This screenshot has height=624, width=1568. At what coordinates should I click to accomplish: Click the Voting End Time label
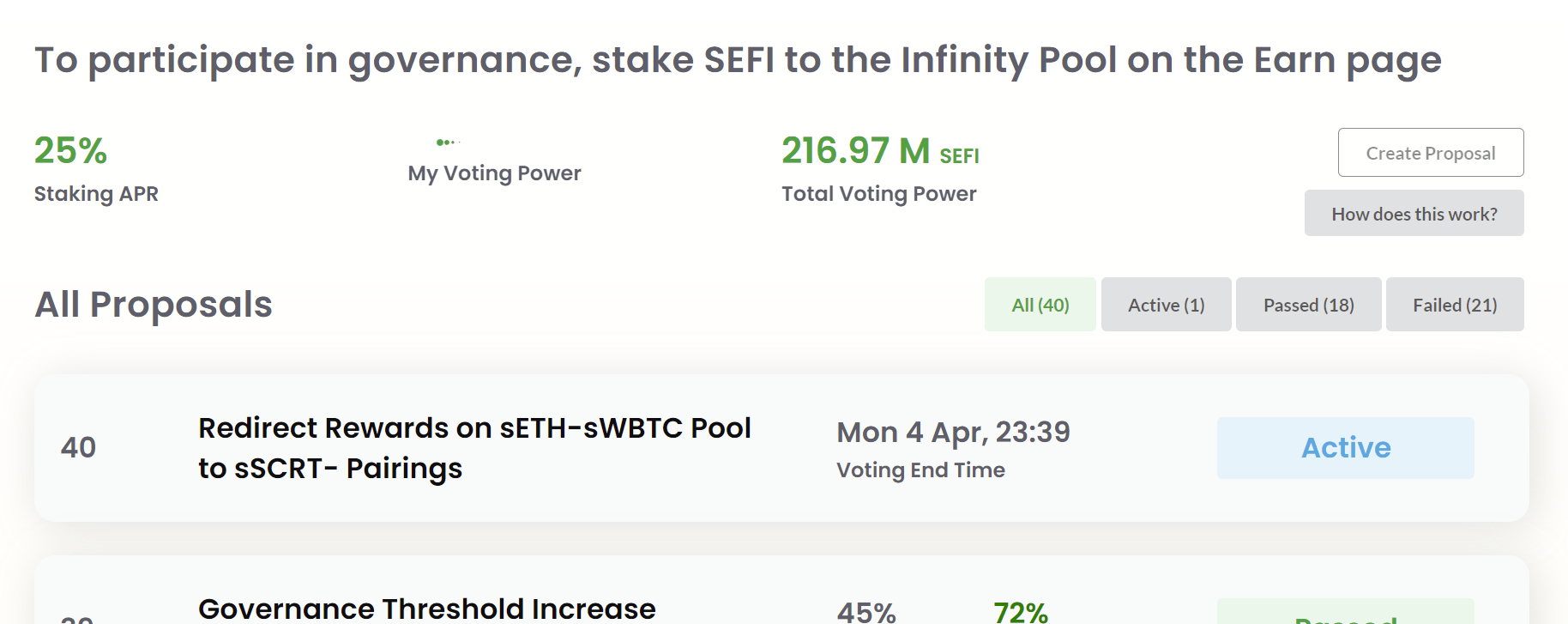click(920, 470)
